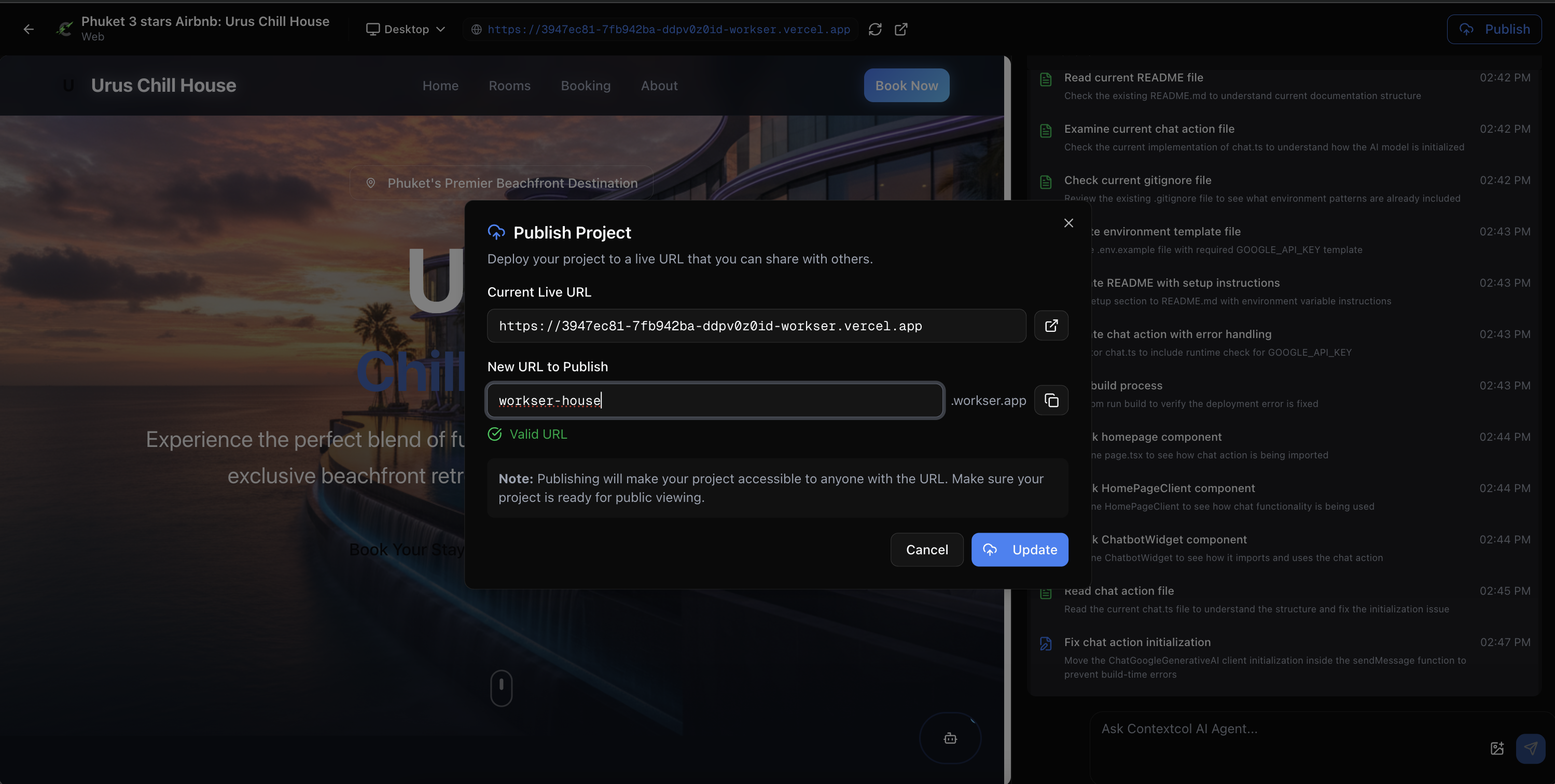
Task: Click the Book Now button
Action: [906, 86]
